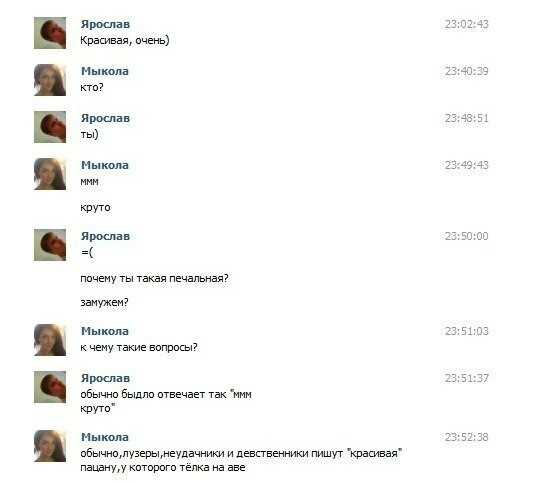Click the Мыкола name link at 23:49:43

[x=105, y=165]
